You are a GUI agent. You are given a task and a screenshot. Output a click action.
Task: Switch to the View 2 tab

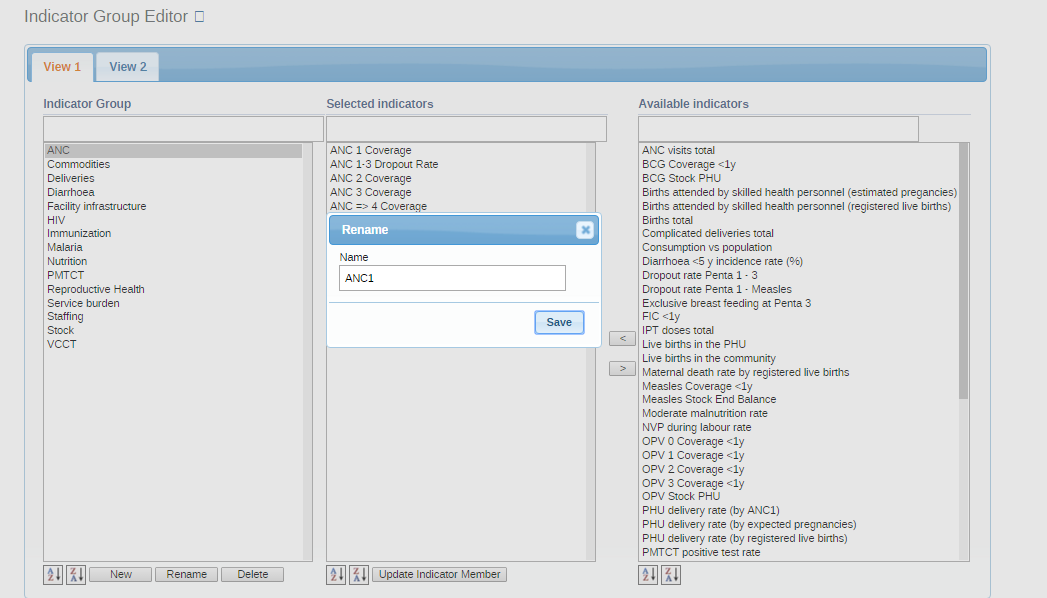pyautogui.click(x=128, y=67)
